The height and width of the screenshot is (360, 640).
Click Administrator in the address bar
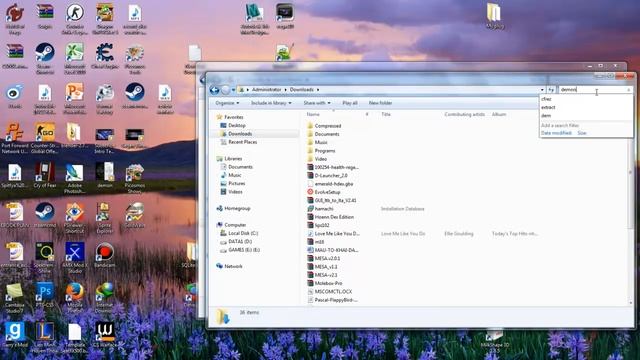point(266,89)
